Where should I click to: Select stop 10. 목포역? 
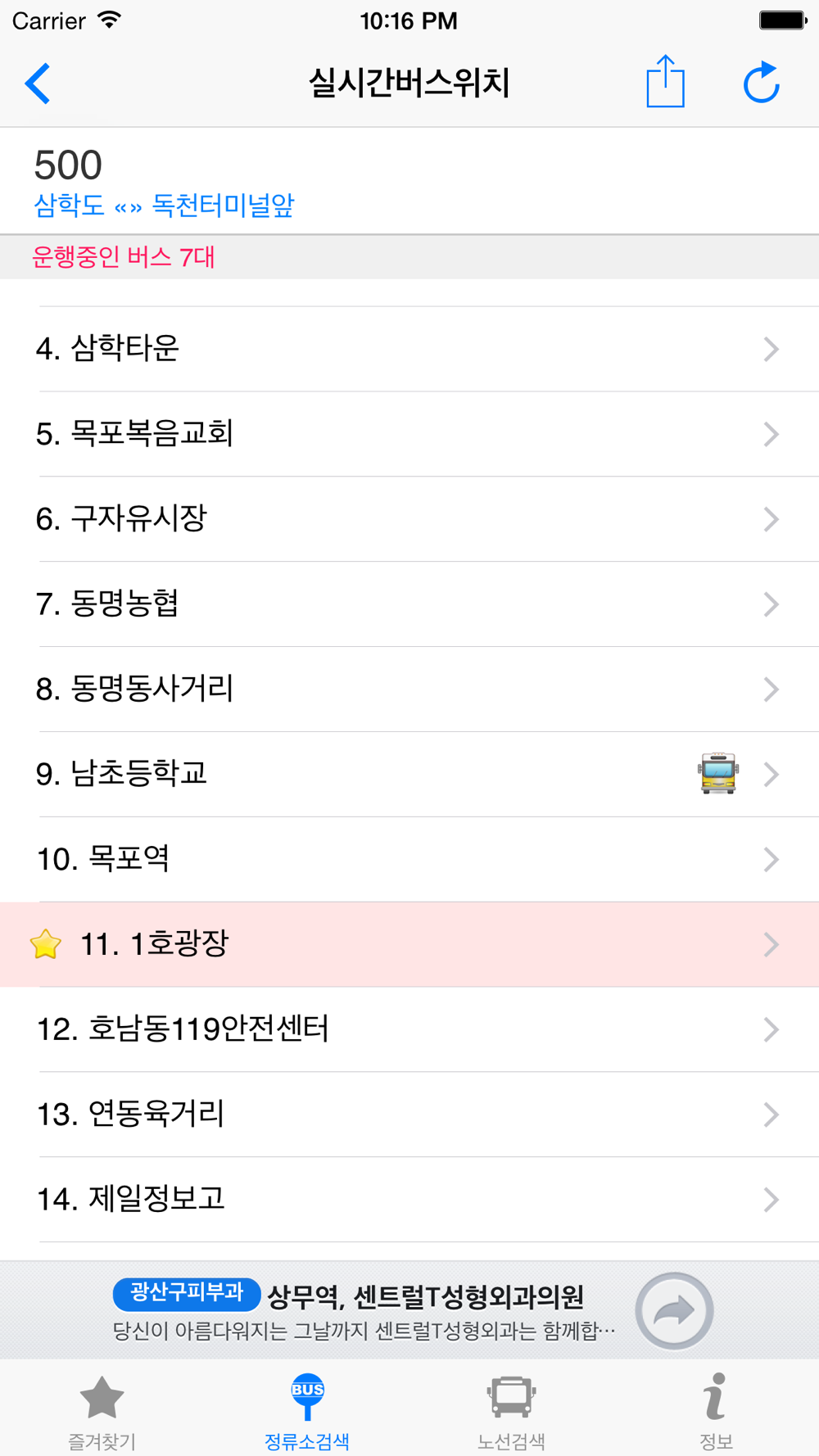click(x=409, y=859)
